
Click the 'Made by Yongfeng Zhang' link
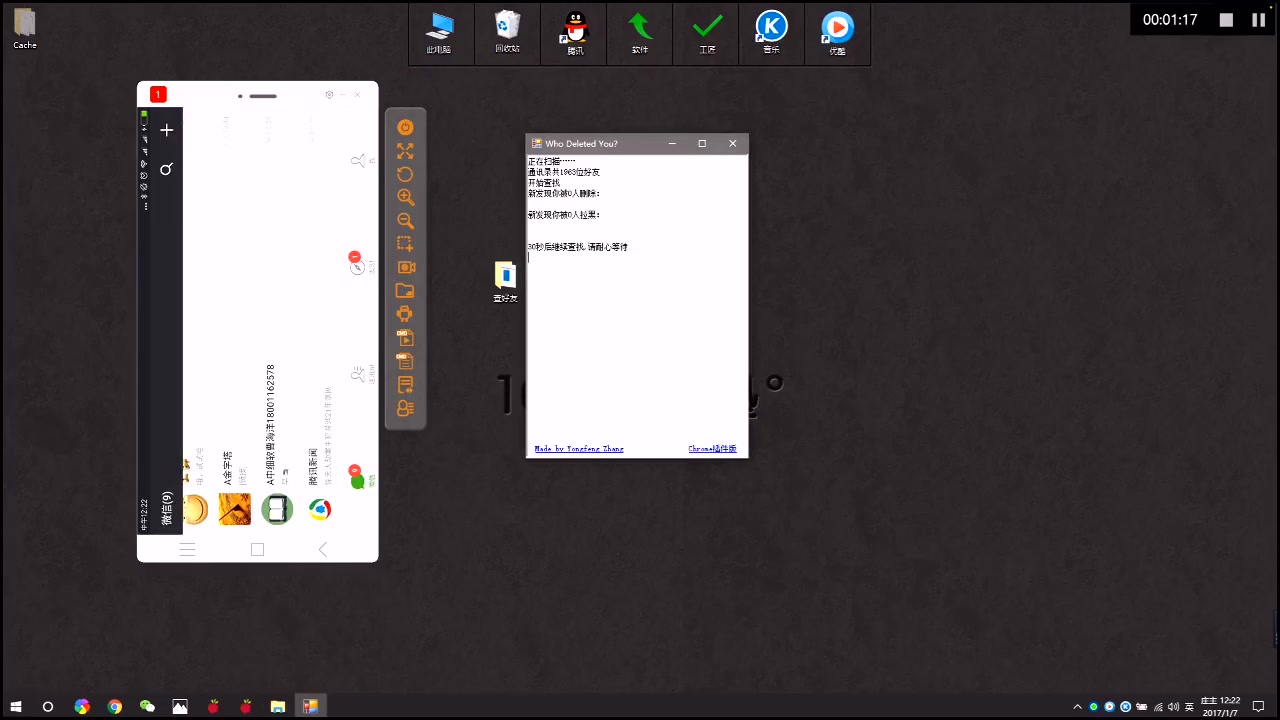(x=579, y=449)
